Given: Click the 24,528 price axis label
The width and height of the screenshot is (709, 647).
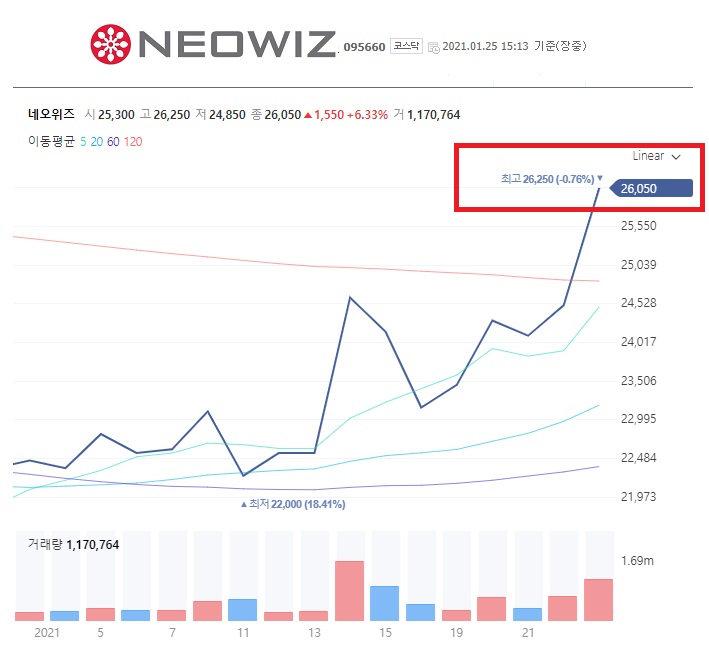Looking at the screenshot, I should click(638, 303).
